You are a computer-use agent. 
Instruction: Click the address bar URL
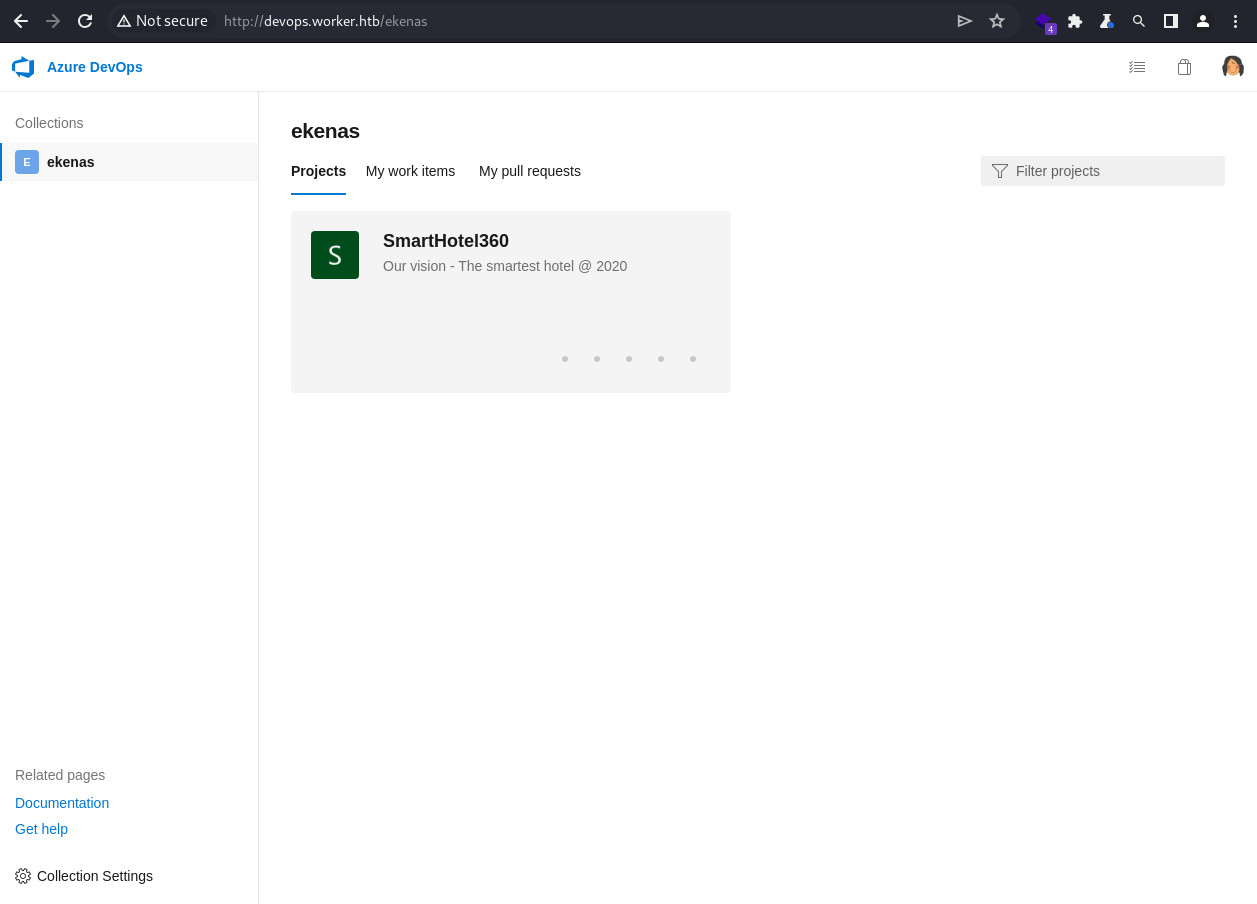coord(326,21)
